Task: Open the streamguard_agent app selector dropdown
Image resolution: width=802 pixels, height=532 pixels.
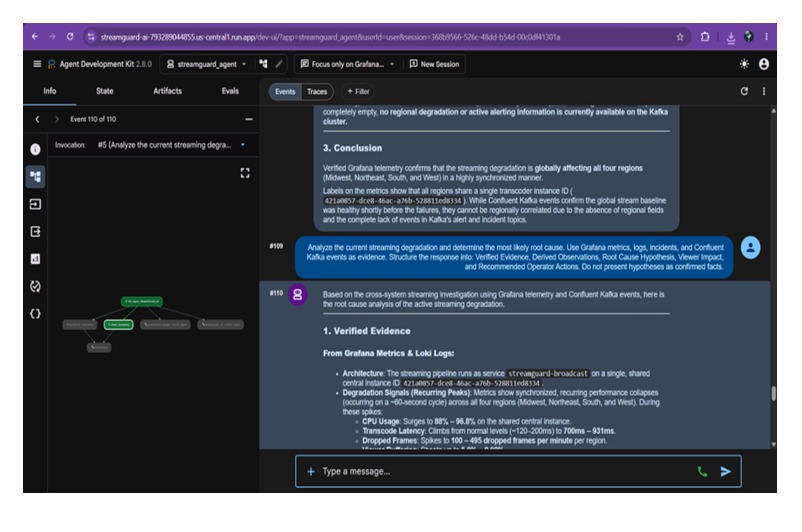Action: 207,64
